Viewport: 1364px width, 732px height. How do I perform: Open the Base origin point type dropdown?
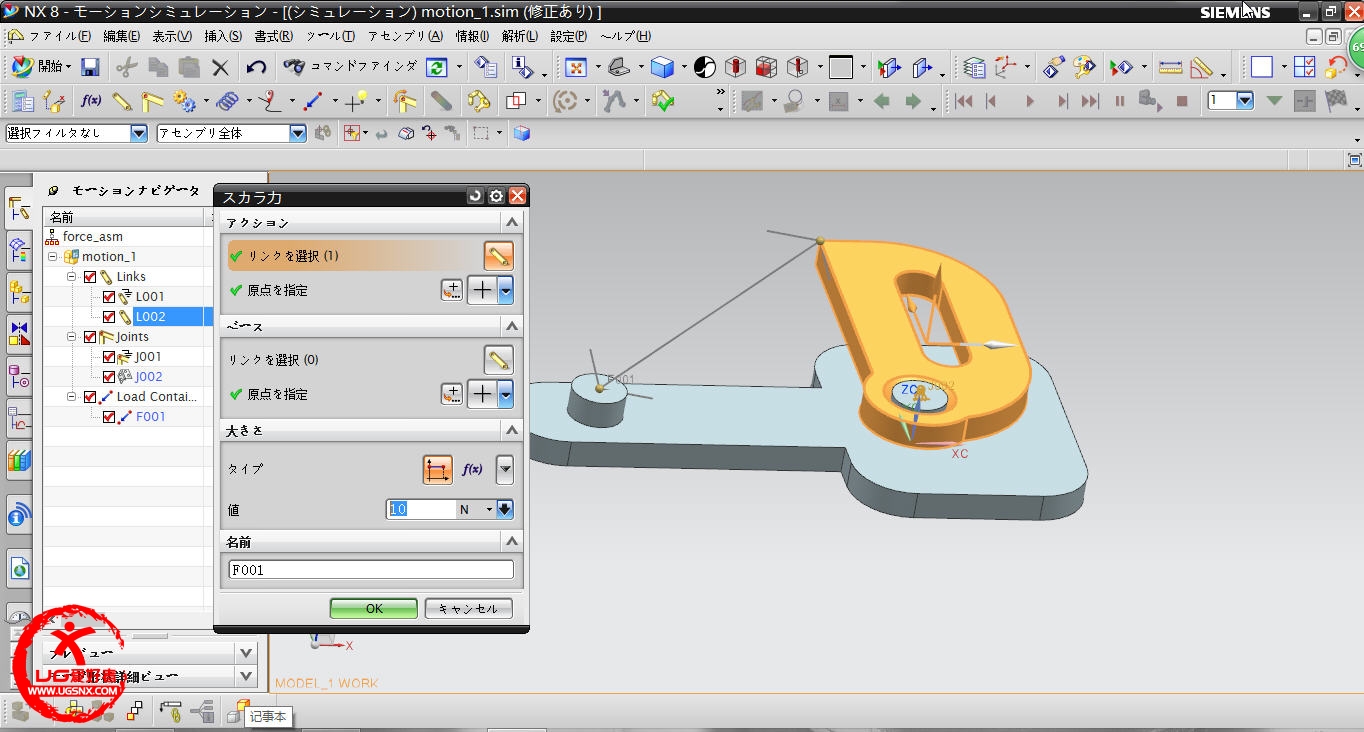pos(506,394)
